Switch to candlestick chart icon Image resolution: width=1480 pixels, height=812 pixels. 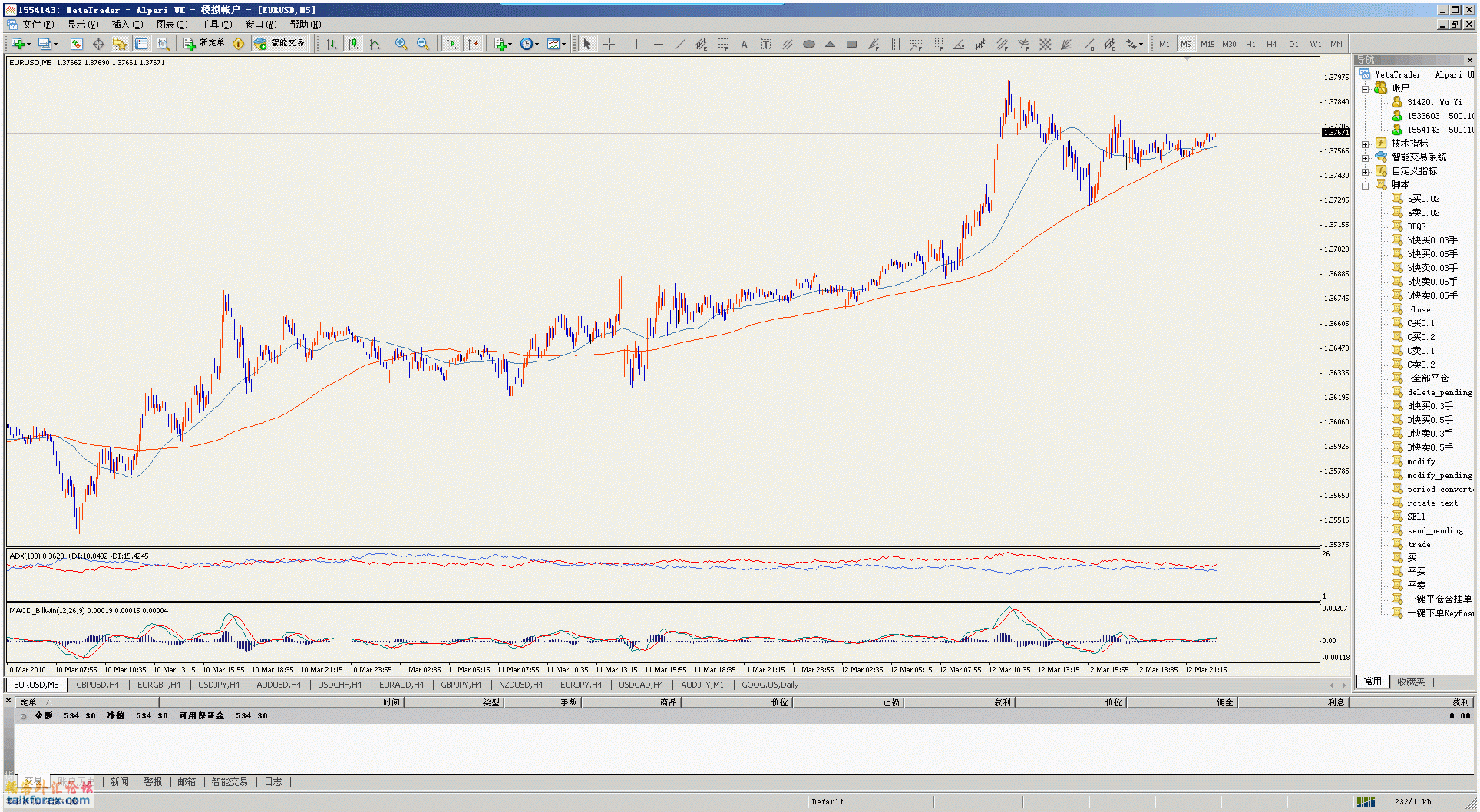[353, 44]
